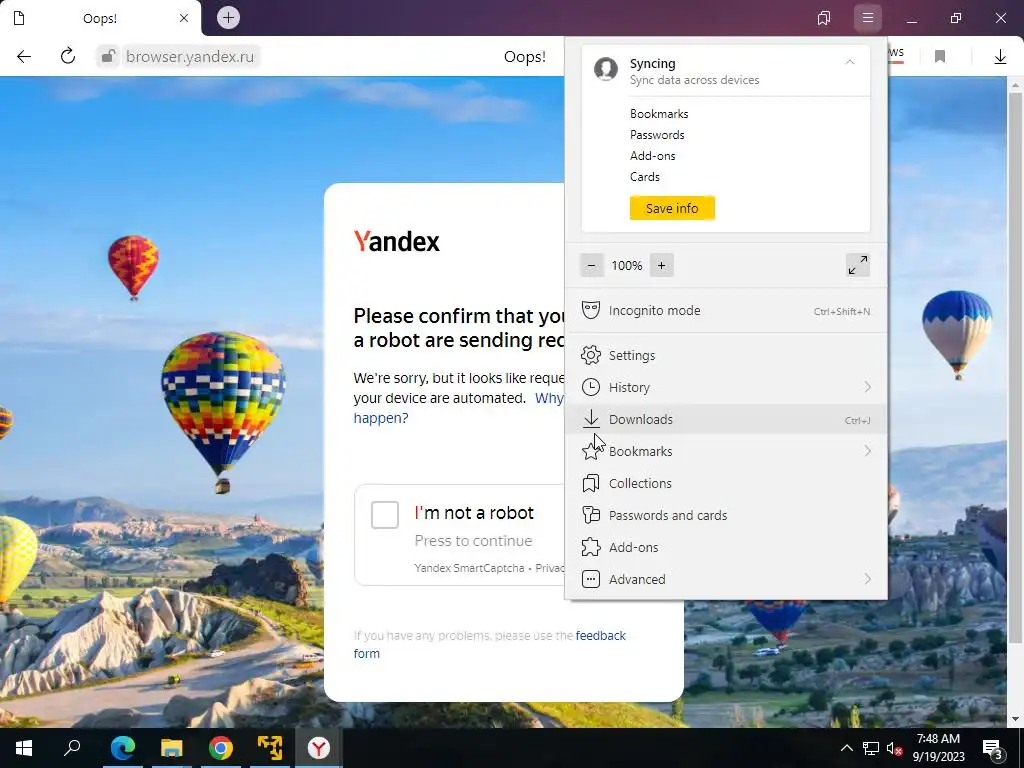Screen dimensions: 1024x768
Task: Open downloads arrow icon in toolbar
Action: point(1000,57)
